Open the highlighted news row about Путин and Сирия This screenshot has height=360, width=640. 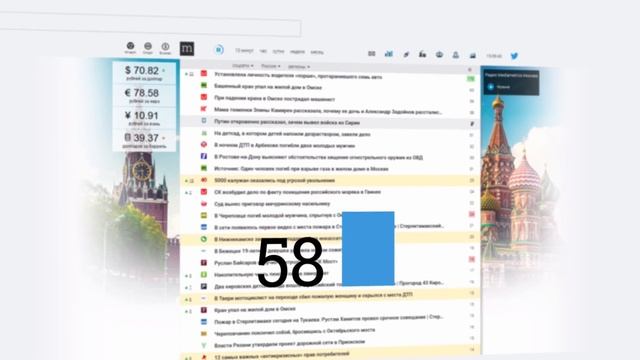329,122
